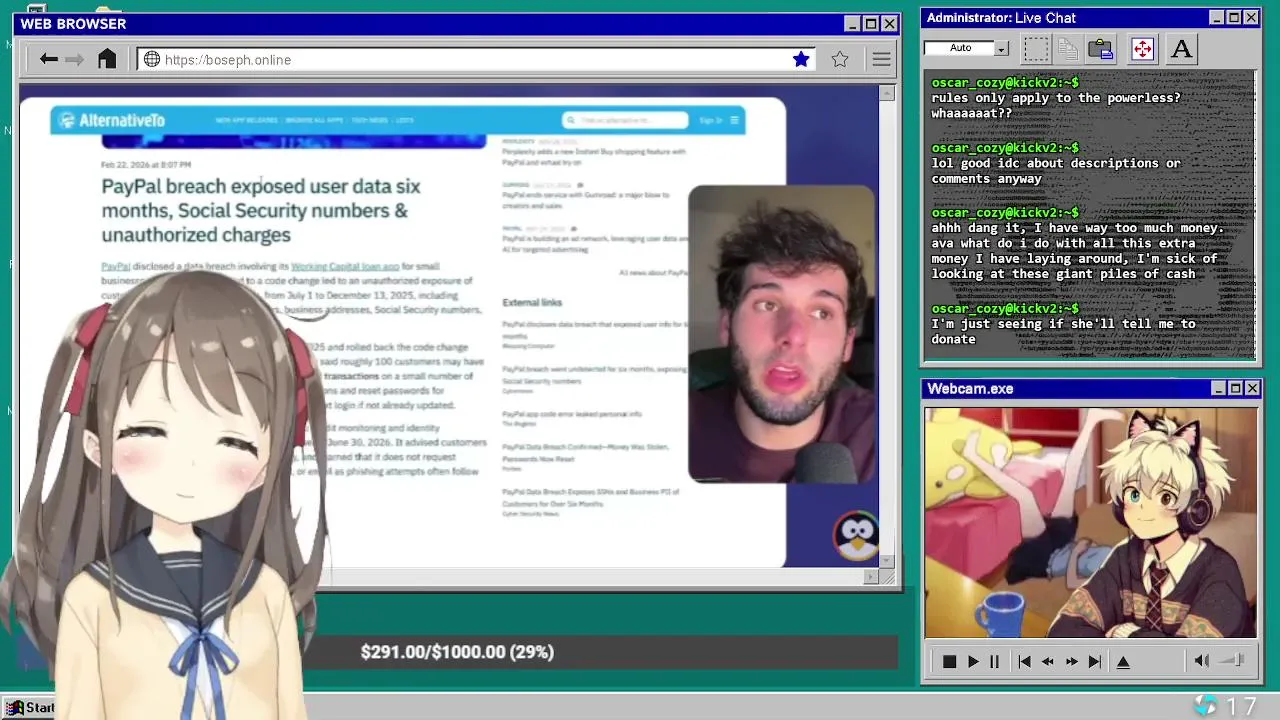Click the Sign In link on AlternativeTo
The height and width of the screenshot is (720, 1280).
[710, 120]
